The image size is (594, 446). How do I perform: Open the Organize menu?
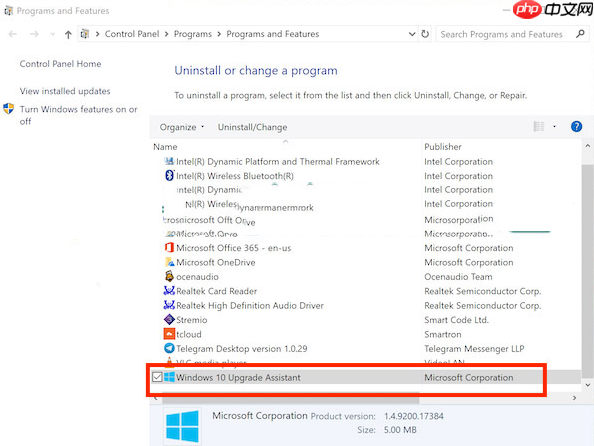tap(181, 127)
